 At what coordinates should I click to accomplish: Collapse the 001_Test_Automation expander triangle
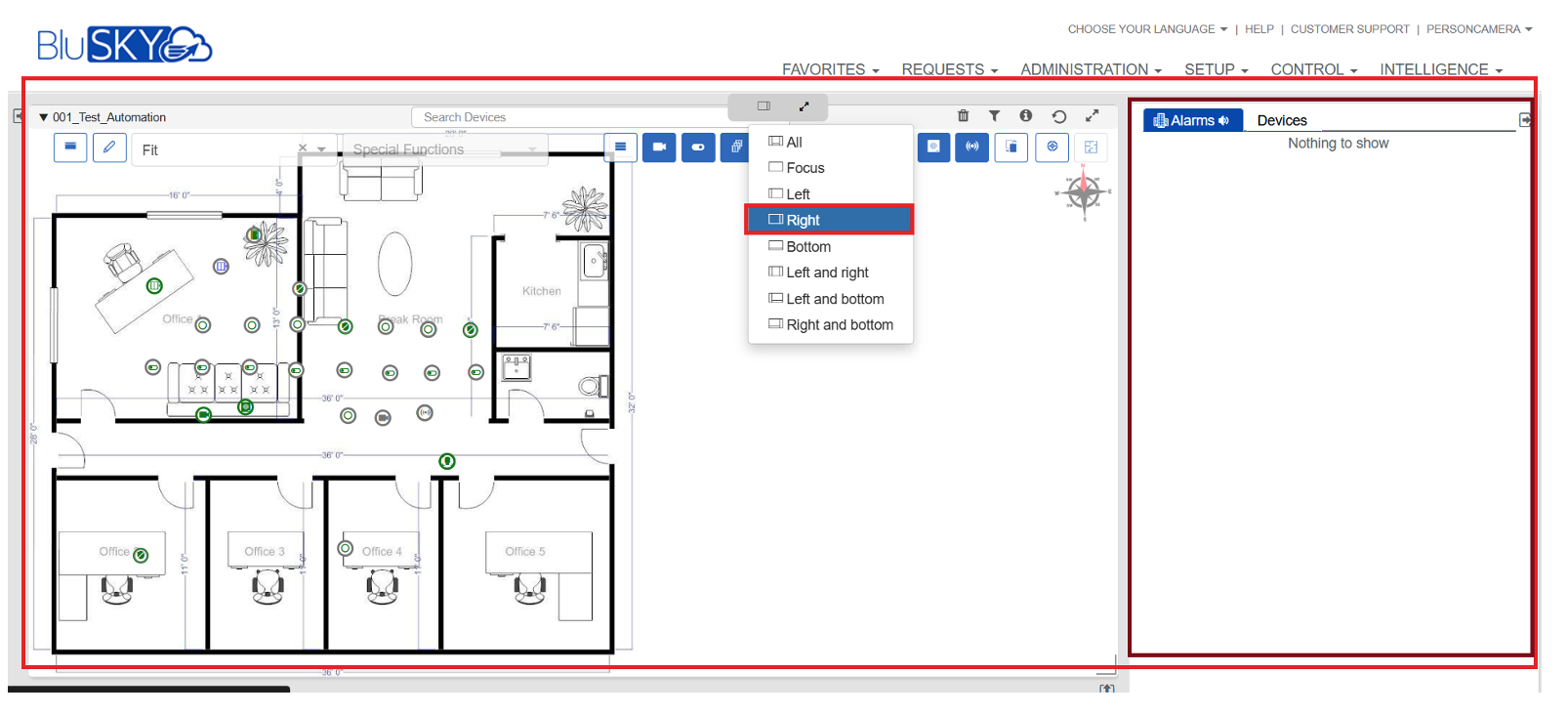point(43,117)
